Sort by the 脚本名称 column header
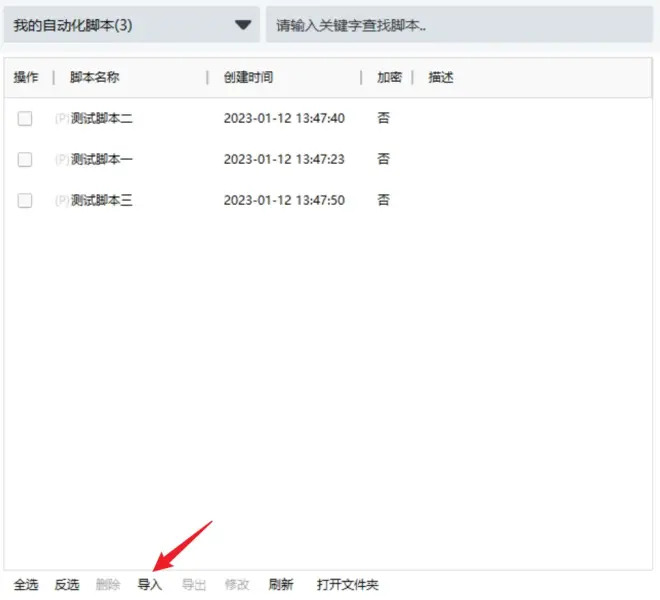The image size is (660, 600). tap(95, 77)
